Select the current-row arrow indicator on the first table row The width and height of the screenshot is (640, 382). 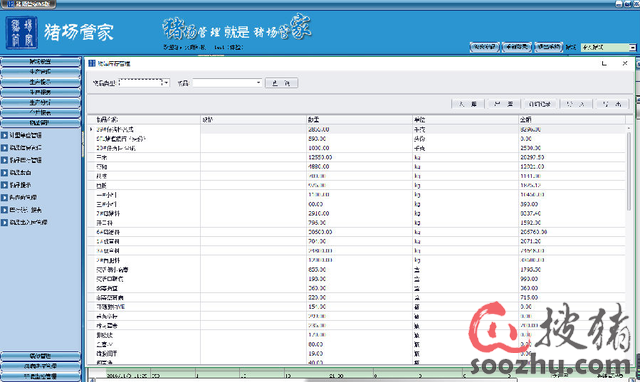pyautogui.click(x=91, y=129)
